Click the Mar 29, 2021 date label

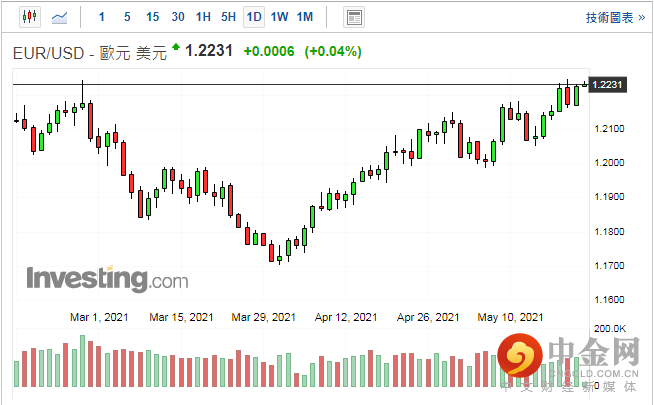[264, 317]
